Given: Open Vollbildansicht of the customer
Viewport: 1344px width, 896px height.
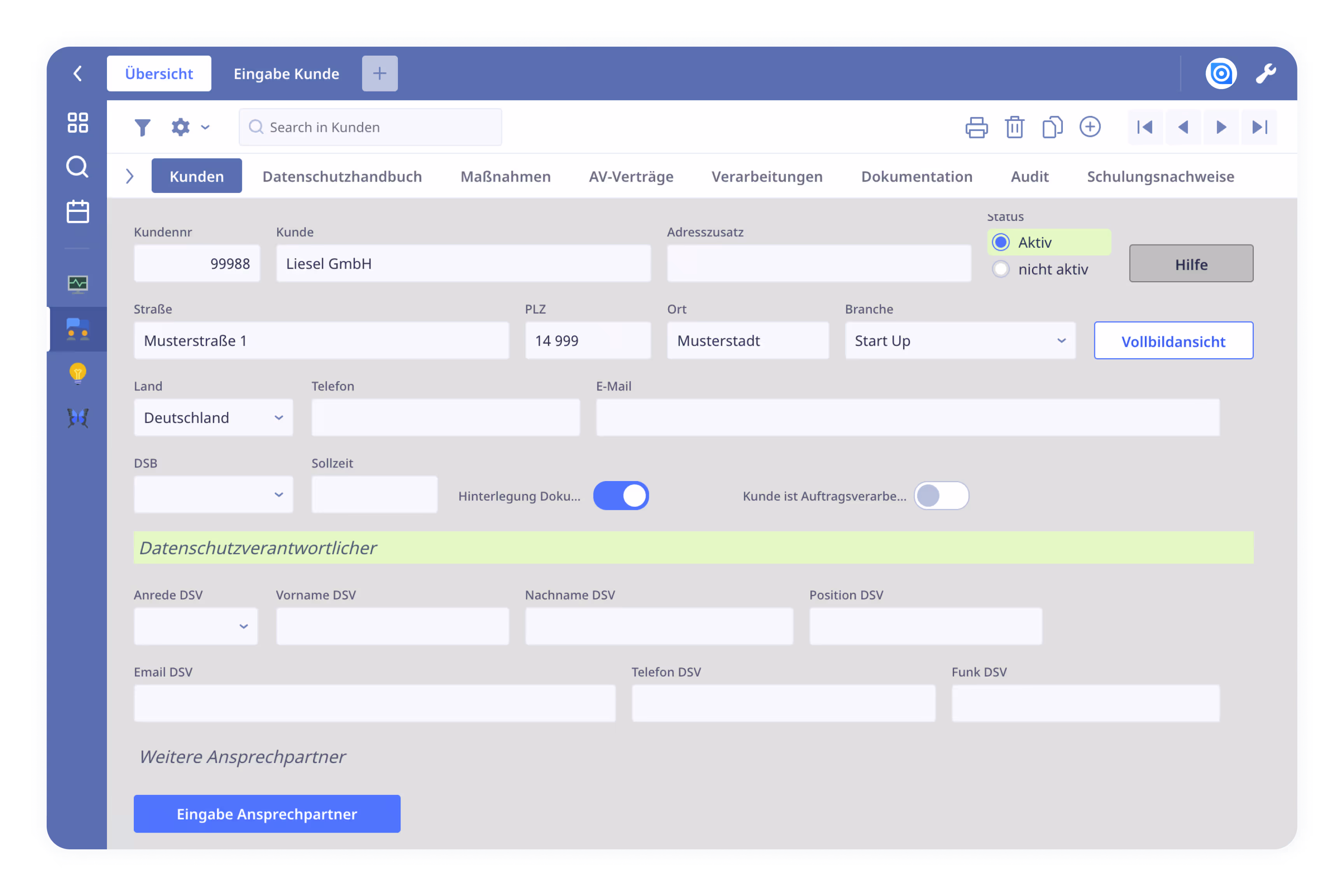Looking at the screenshot, I should click(x=1173, y=340).
